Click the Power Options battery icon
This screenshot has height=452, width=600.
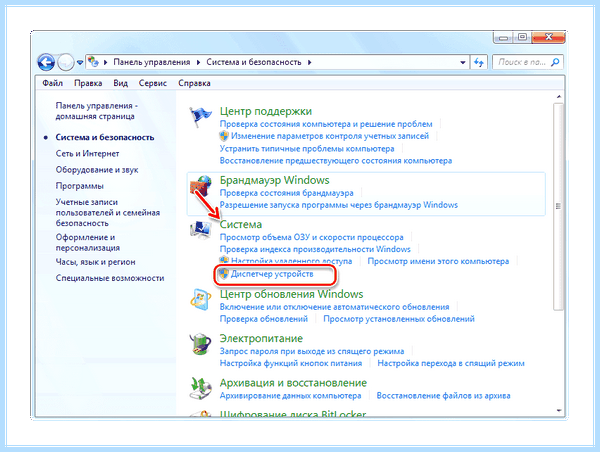tap(201, 344)
